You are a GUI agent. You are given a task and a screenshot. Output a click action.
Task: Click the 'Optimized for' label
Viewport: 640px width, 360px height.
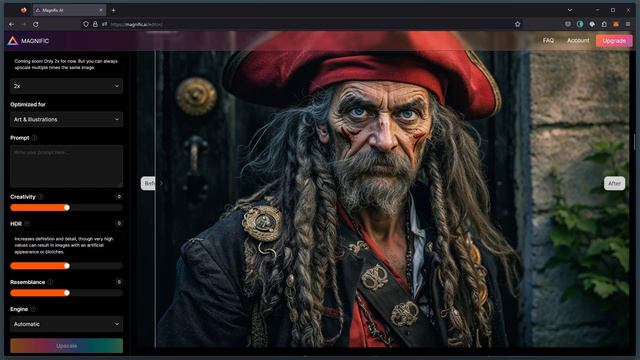coord(28,104)
